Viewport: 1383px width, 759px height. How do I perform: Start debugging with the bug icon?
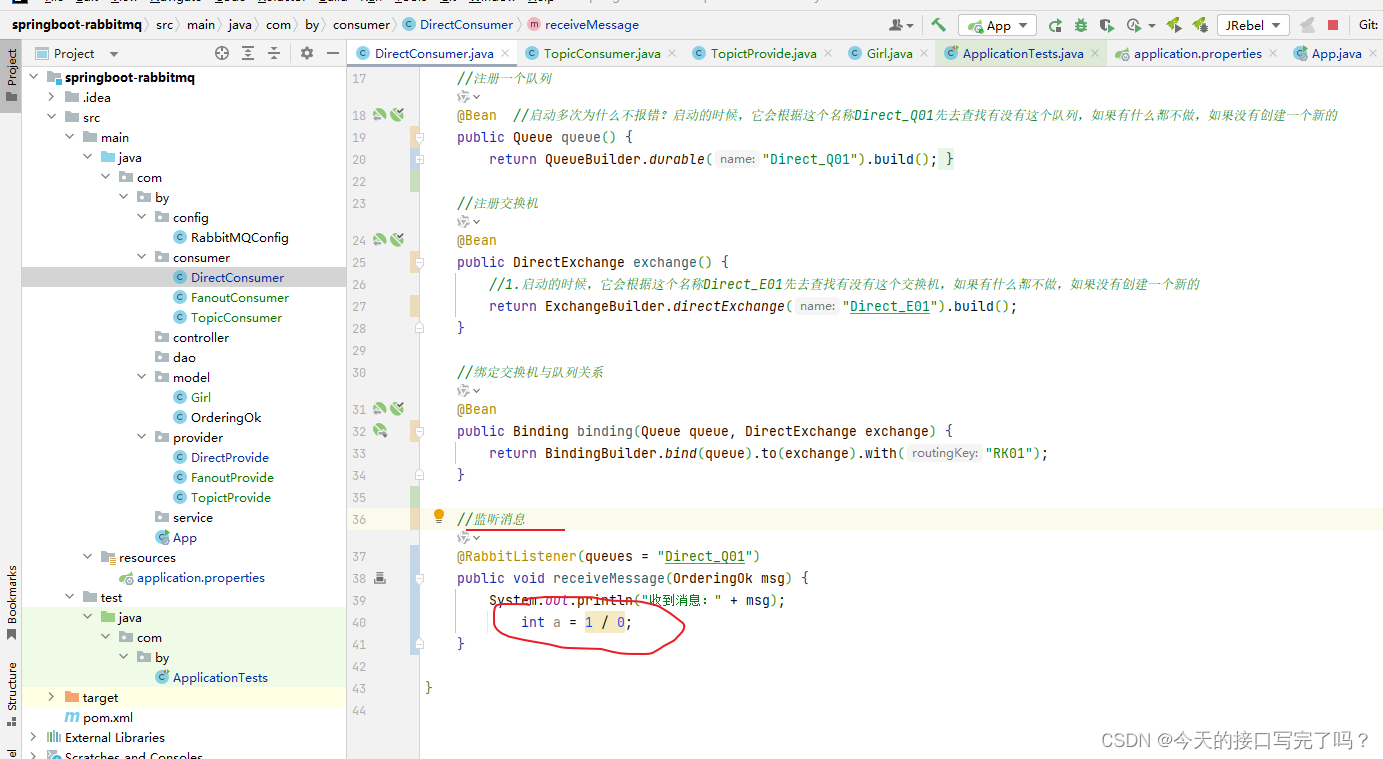[x=1082, y=24]
